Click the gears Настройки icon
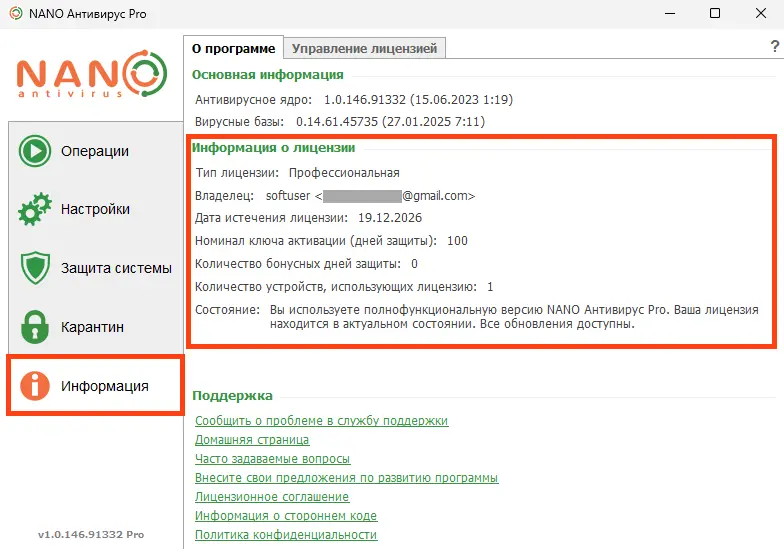784x549 pixels. (35, 209)
